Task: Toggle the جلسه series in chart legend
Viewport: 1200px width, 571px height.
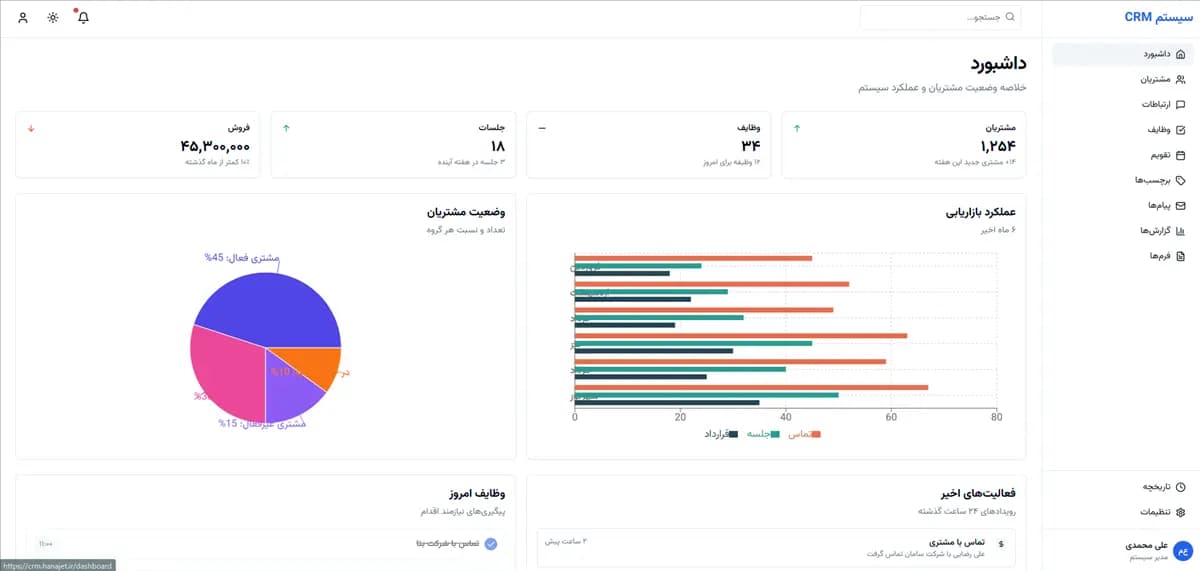Action: [x=761, y=434]
